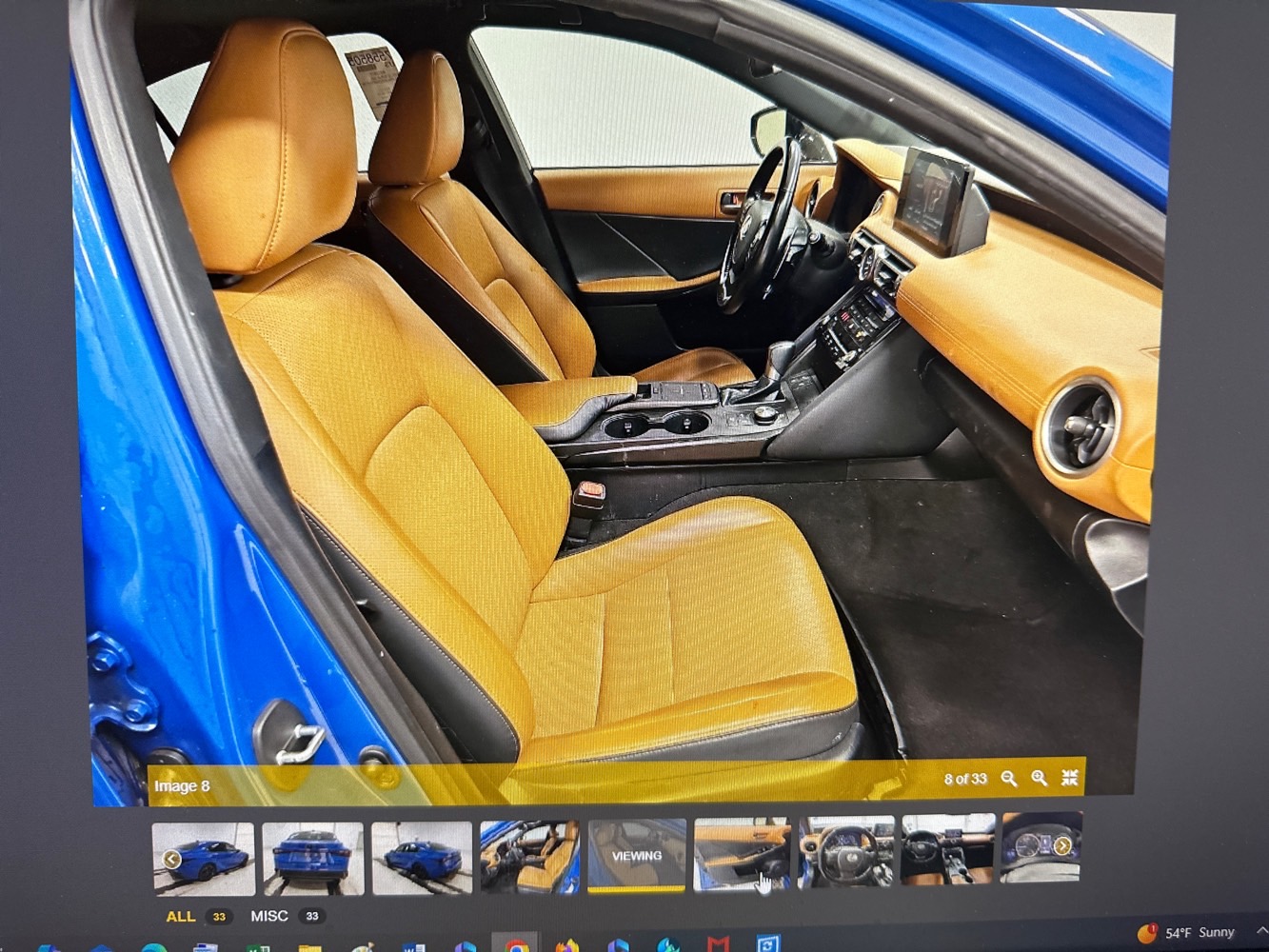Click the '8 of 33' counter
This screenshot has height=952, width=1269.
[x=965, y=779]
